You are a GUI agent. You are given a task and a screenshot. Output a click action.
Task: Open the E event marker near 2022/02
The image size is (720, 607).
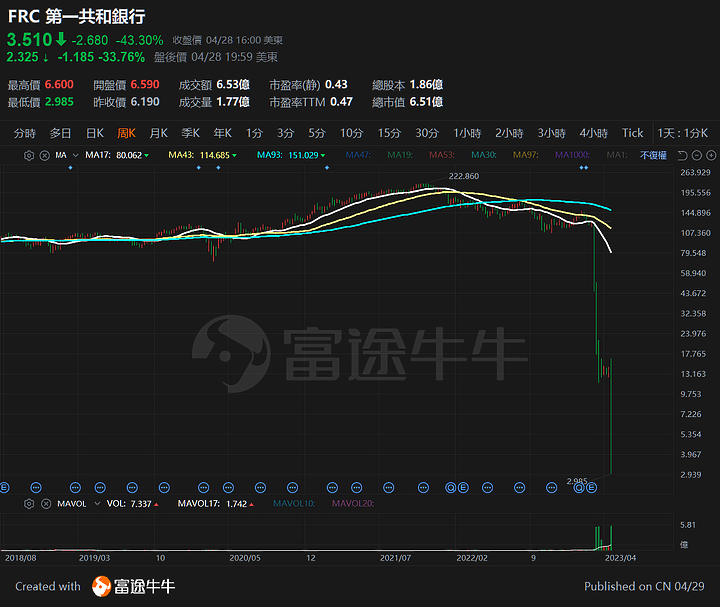tap(463, 488)
